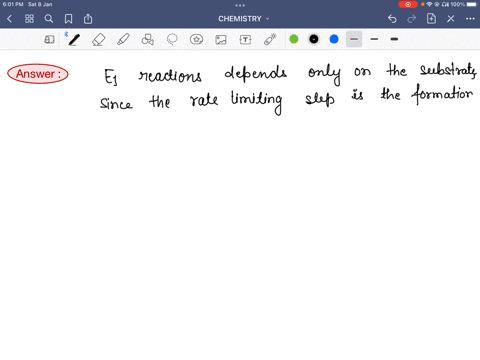Select the Highlighter tool
The image size is (480, 360).
123,39
